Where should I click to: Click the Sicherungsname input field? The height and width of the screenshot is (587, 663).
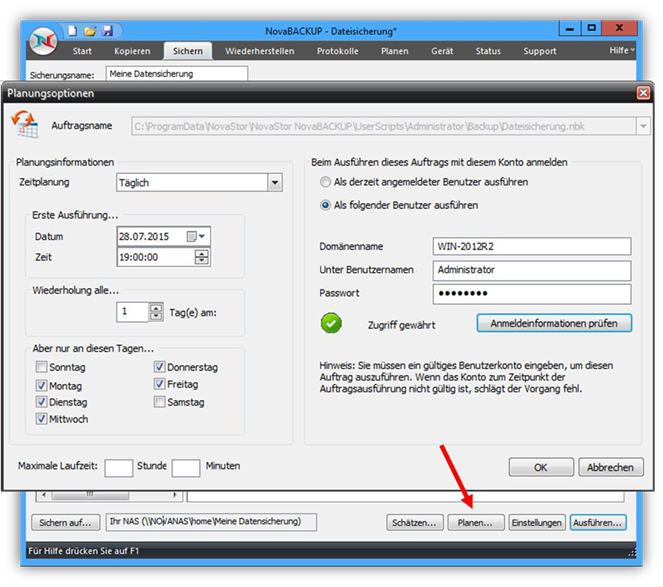click(x=177, y=74)
